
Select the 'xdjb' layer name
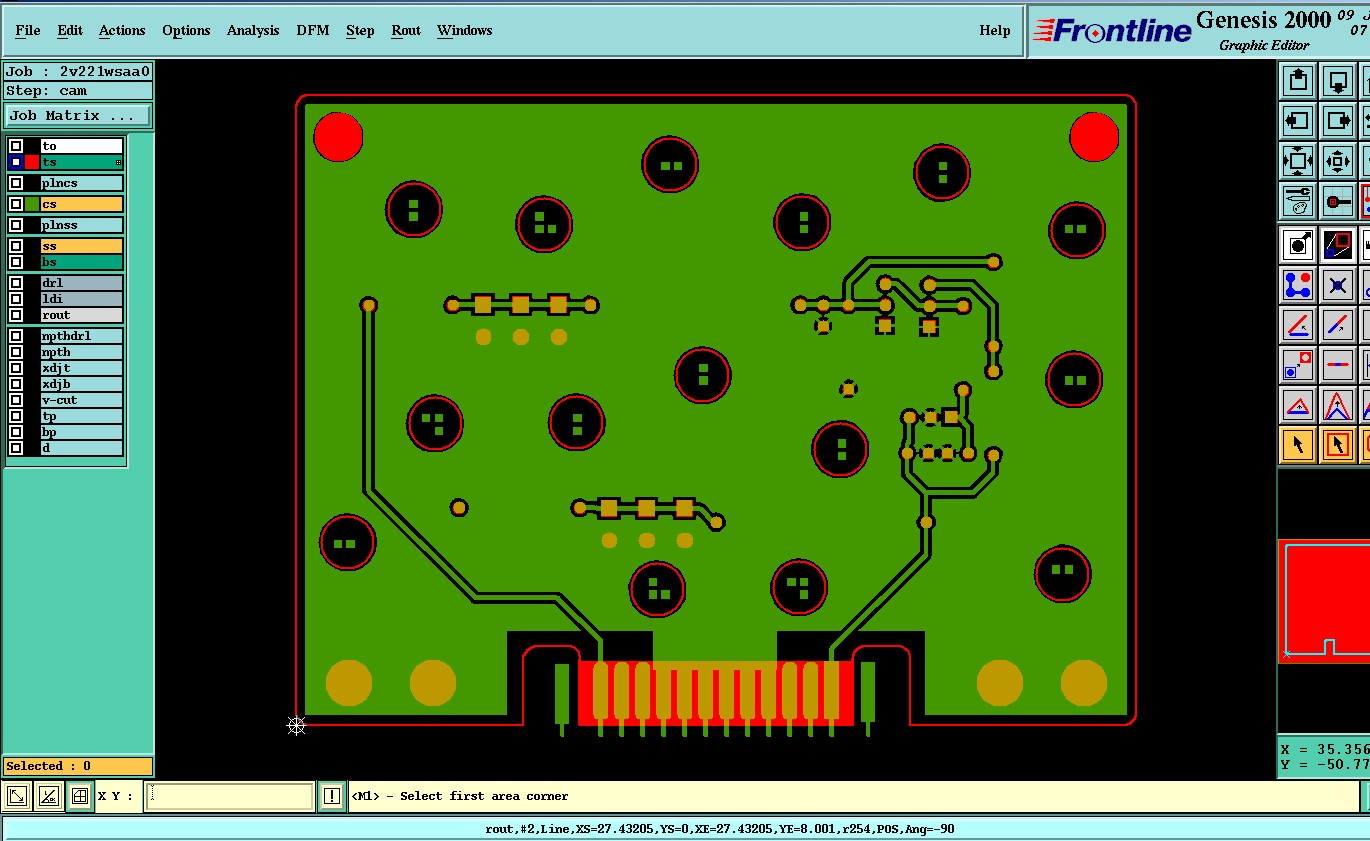pyautogui.click(x=82, y=384)
